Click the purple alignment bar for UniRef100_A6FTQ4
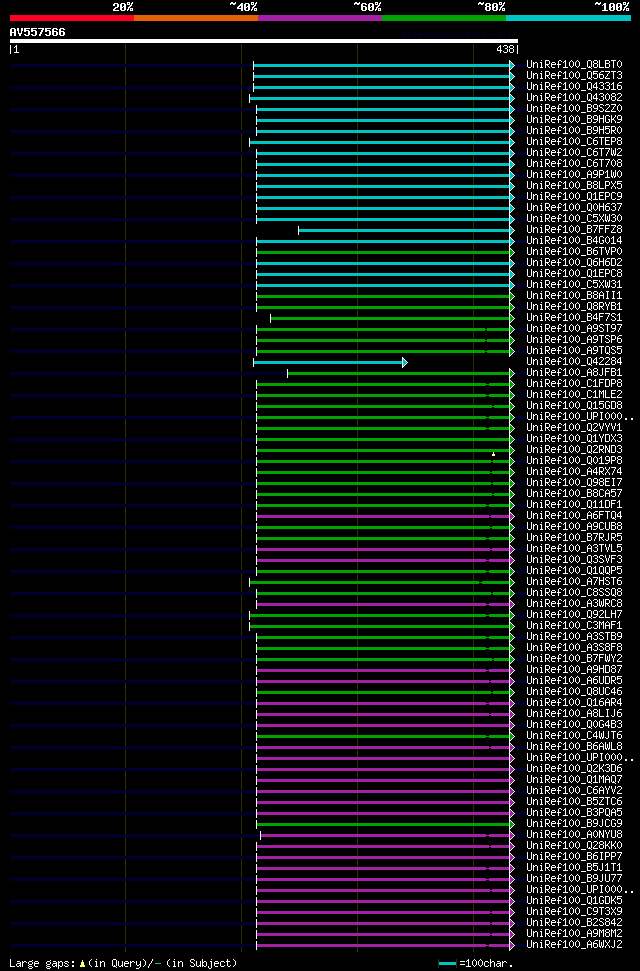Image resolution: width=640 pixels, height=971 pixels. (x=385, y=516)
